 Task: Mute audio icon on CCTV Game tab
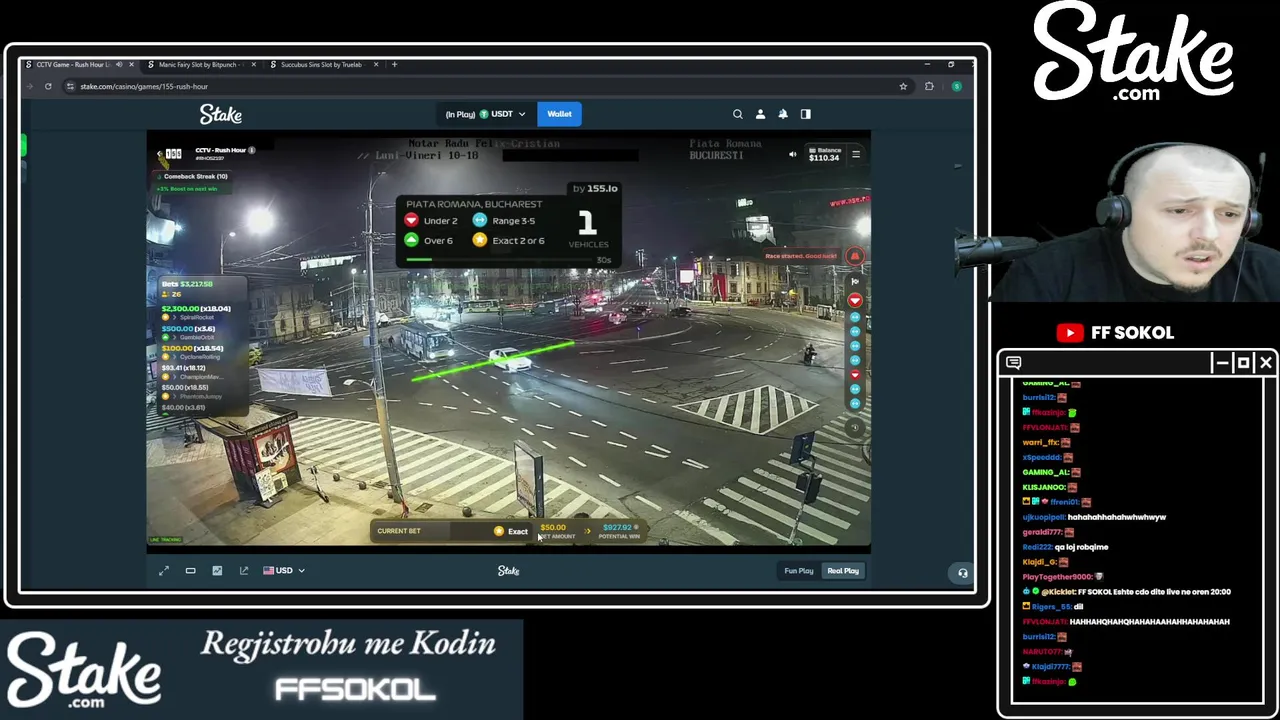(119, 65)
